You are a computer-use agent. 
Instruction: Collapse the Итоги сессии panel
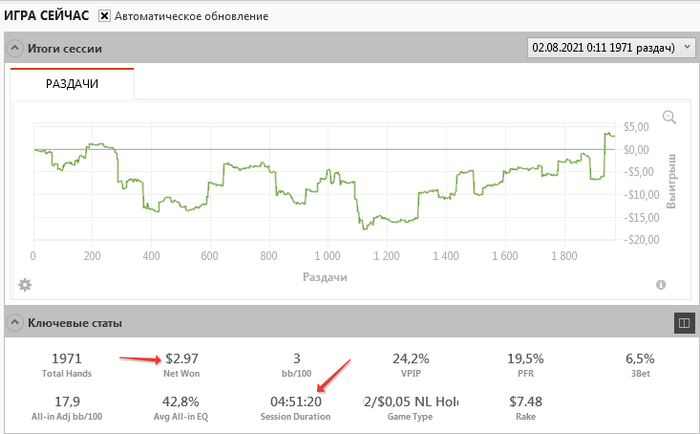[14, 48]
